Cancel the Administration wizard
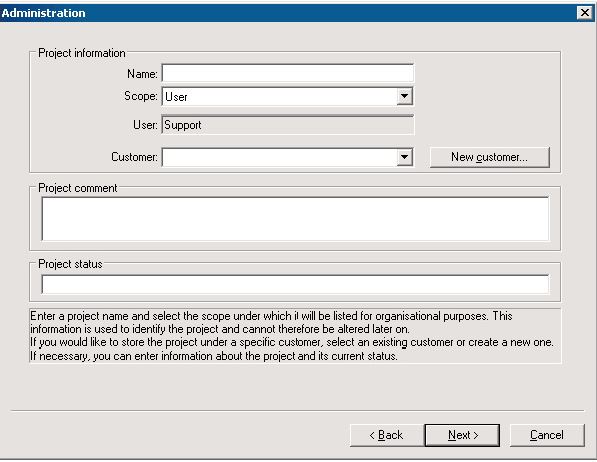This screenshot has width=597, height=462. coord(547,435)
